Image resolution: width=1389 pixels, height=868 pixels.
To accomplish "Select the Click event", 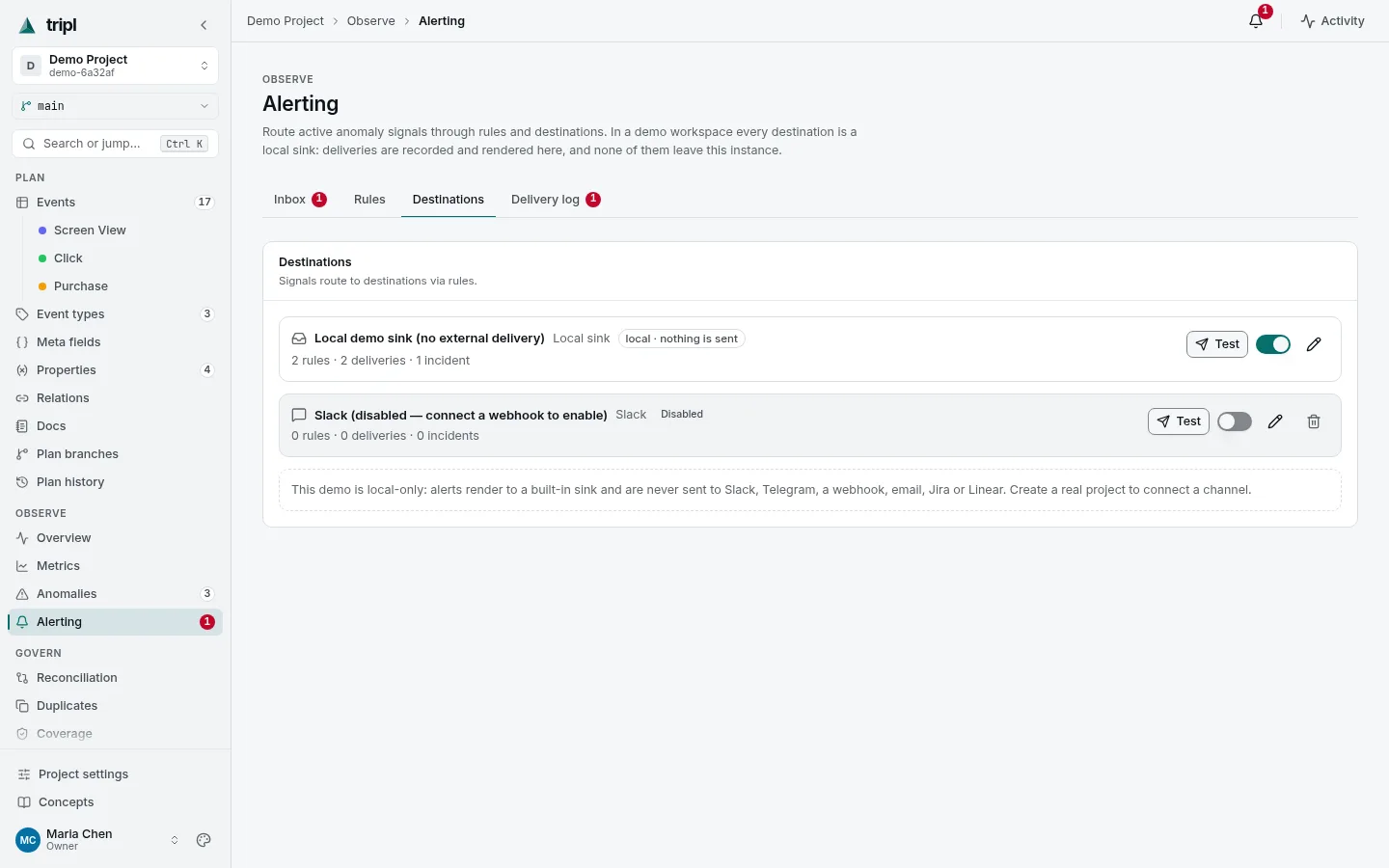I will tap(125, 258).
